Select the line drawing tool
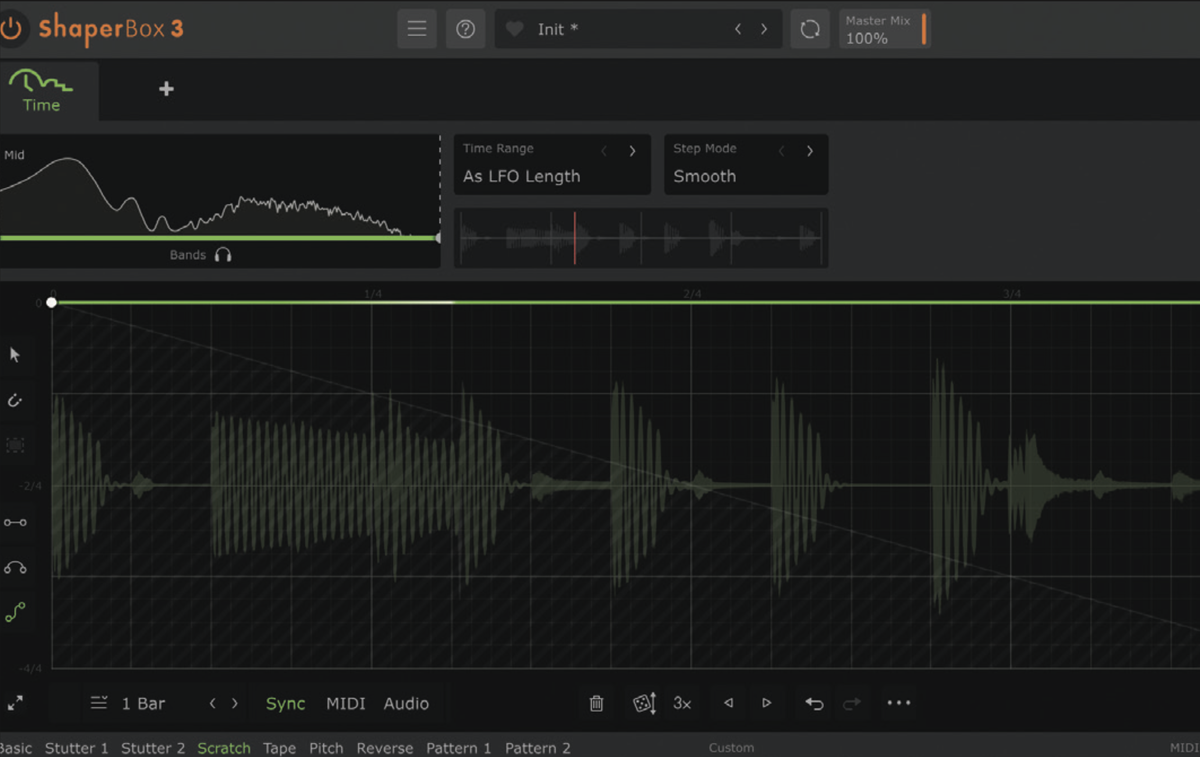Viewport: 1200px width, 757px height. 16,521
